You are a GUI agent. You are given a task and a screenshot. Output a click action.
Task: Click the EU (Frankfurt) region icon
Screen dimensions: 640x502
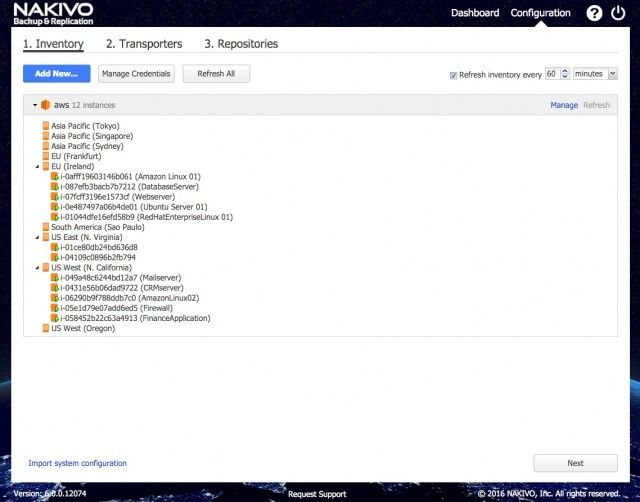pyautogui.click(x=46, y=156)
